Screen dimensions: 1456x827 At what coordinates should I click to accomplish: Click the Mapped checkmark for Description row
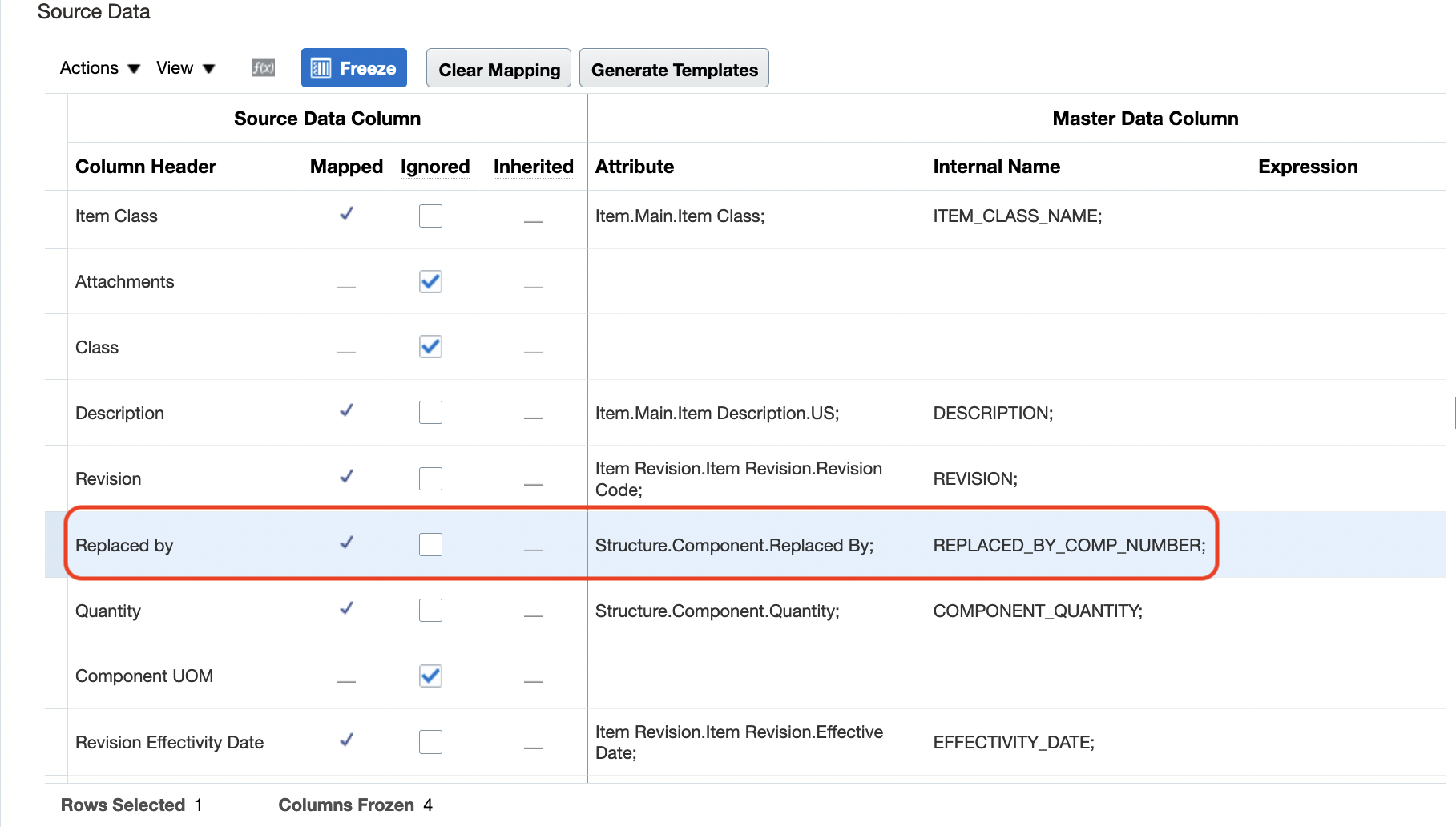pyautogui.click(x=346, y=411)
